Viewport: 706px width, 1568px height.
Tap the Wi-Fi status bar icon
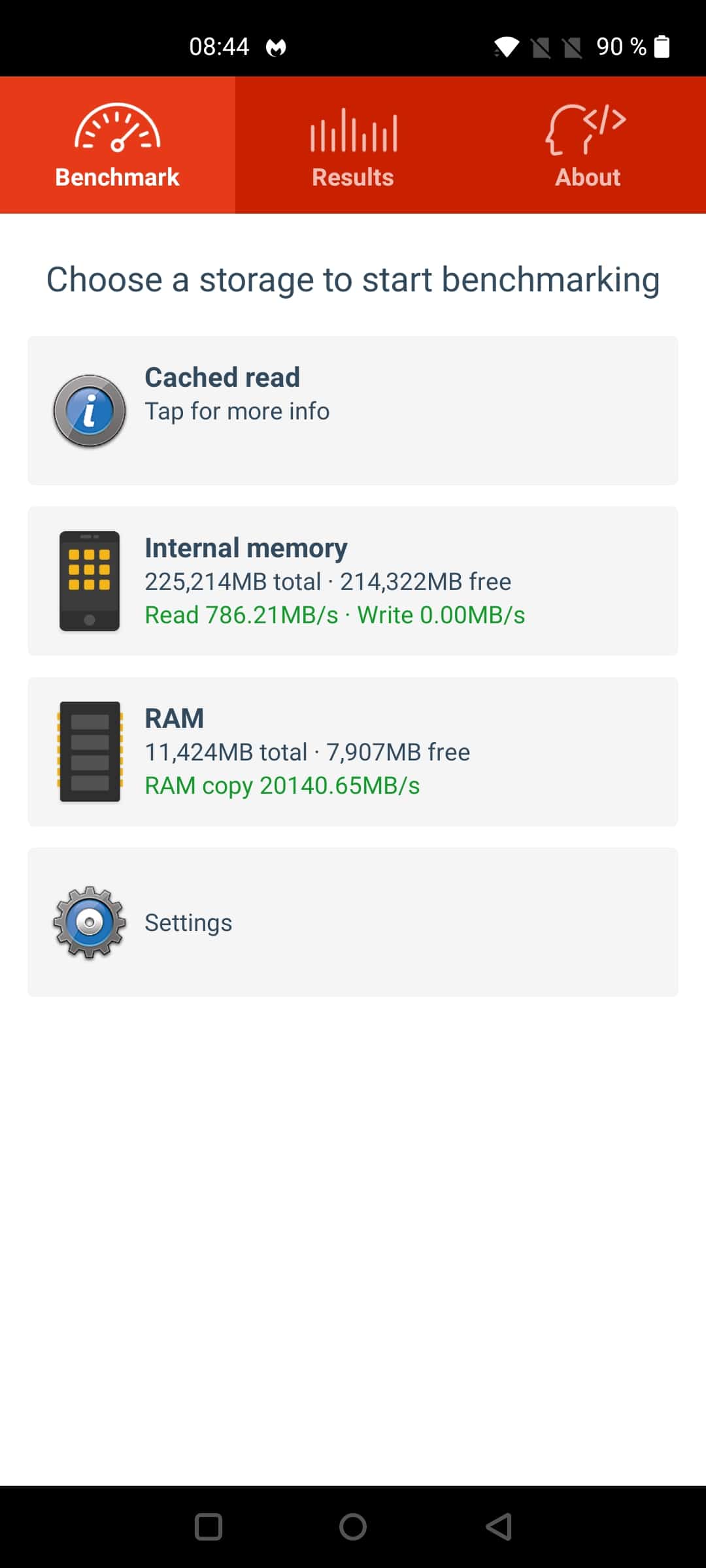click(x=507, y=47)
